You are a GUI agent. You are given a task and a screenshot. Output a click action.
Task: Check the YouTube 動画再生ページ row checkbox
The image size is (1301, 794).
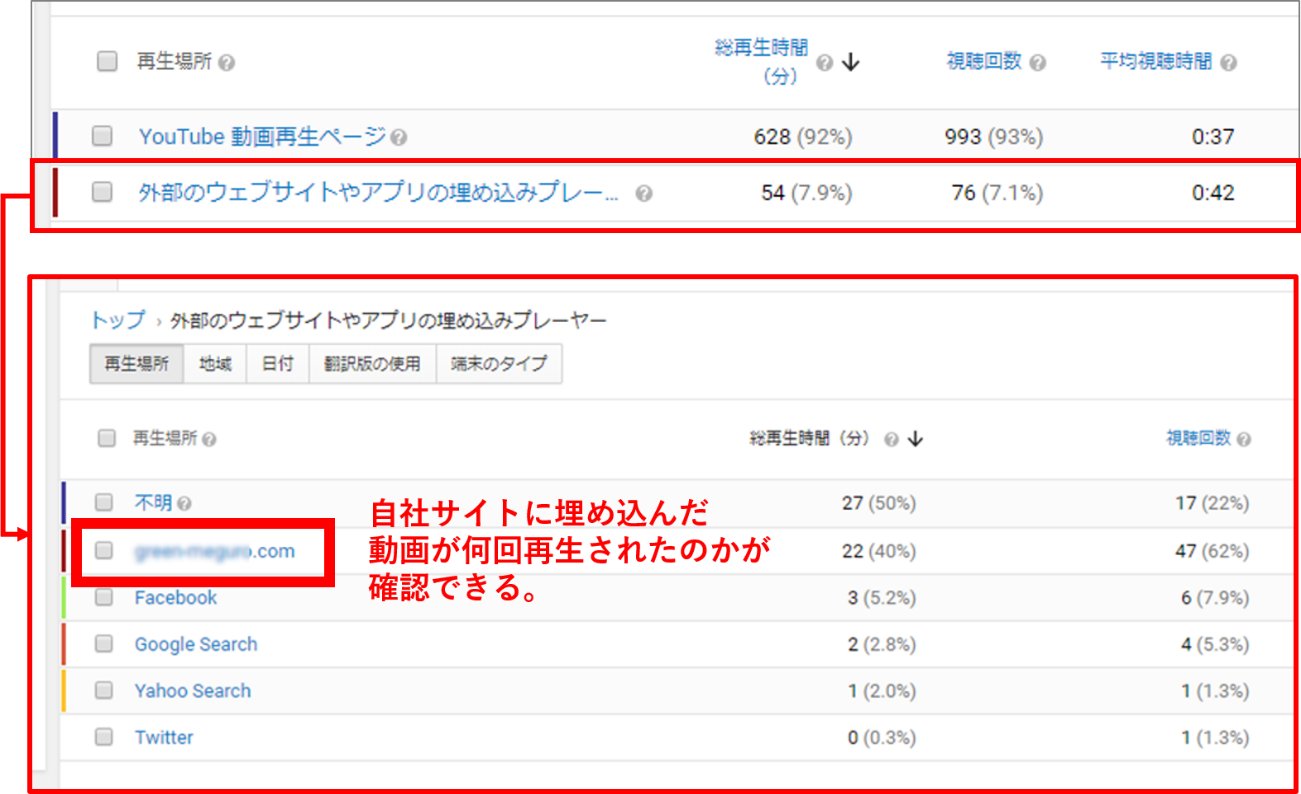coord(102,137)
